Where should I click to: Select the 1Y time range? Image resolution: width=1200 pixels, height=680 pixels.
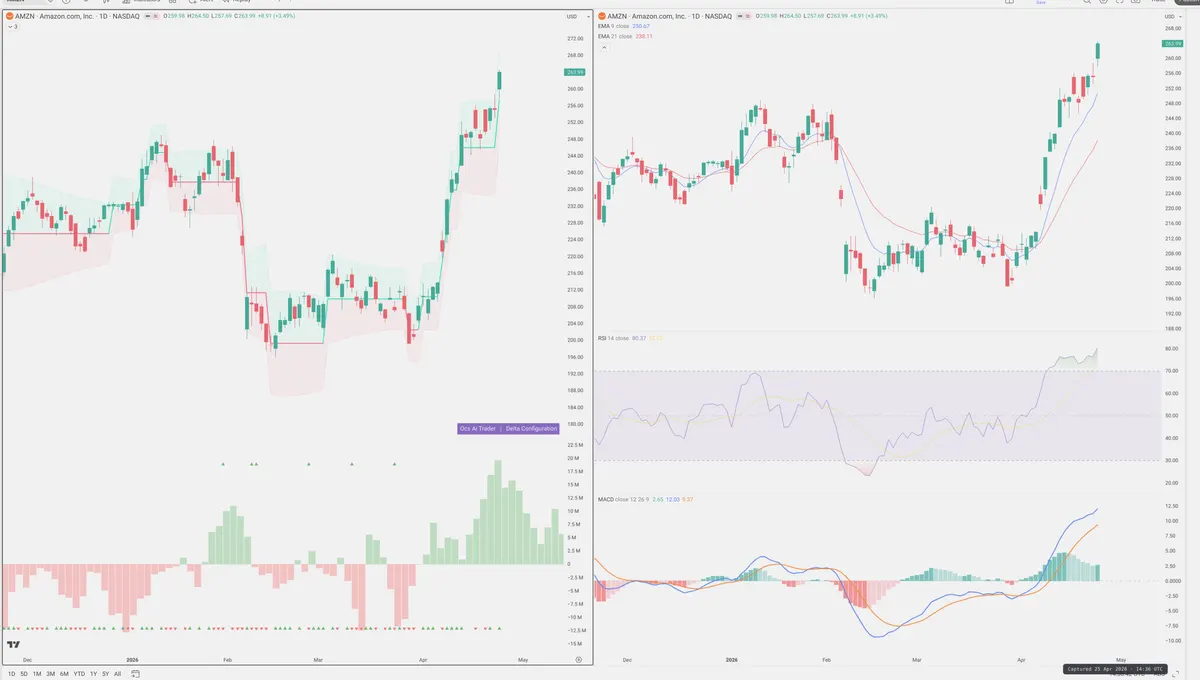pyautogui.click(x=93, y=674)
